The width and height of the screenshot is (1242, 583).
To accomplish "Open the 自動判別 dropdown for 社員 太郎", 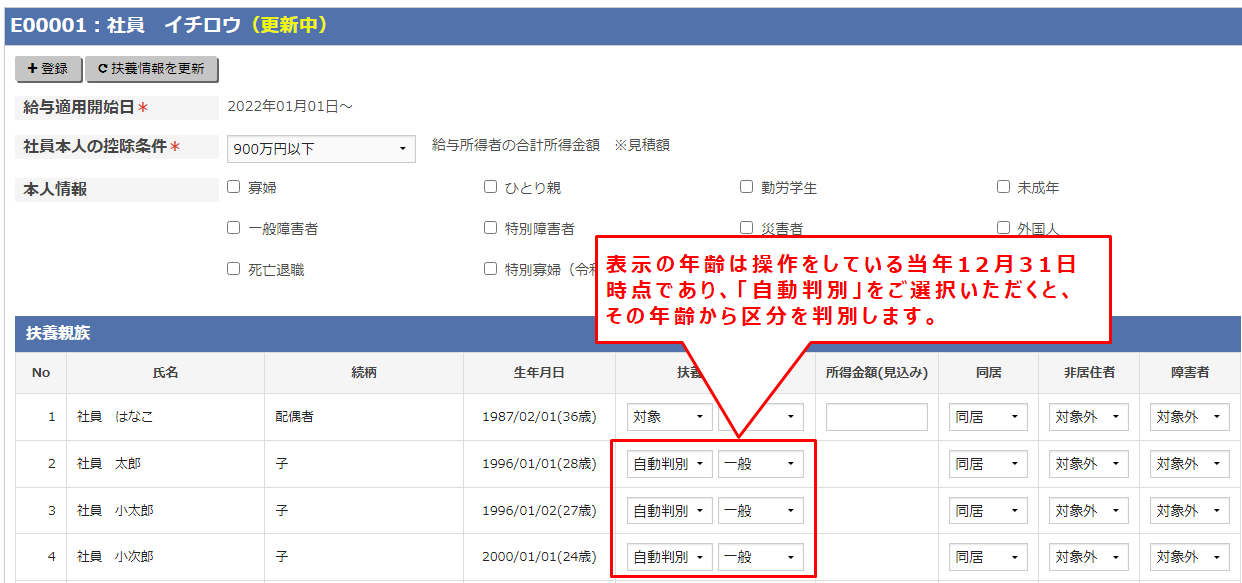I will 669,463.
